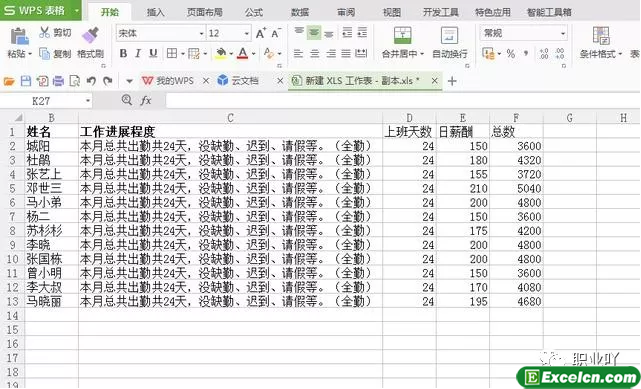Screen dimensions: 641x389
Task: Click the increase indent icon
Action: click(x=362, y=32)
